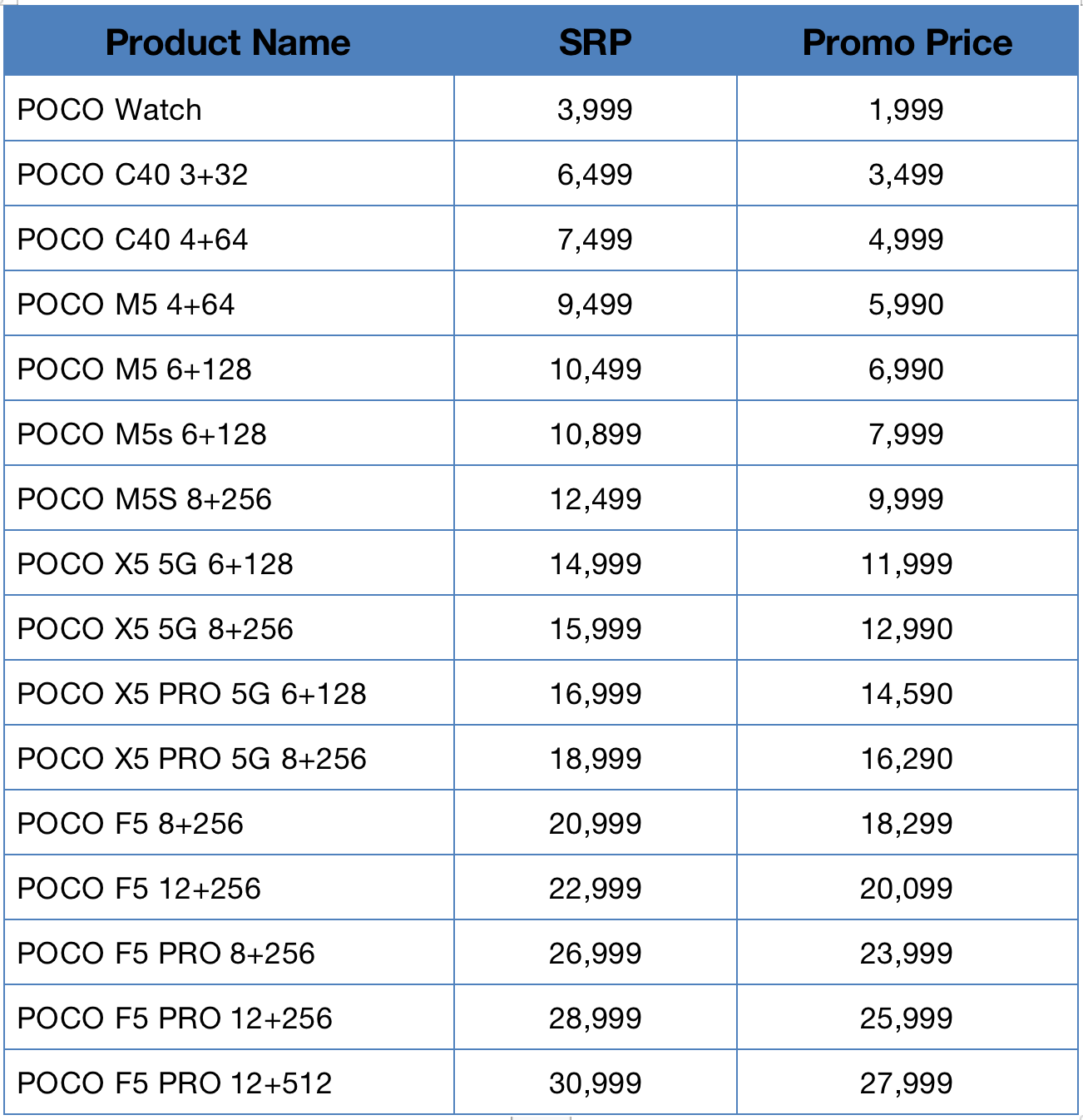This screenshot has height=1120, width=1083.
Task: Click the promo price 20,099
Action: click(907, 888)
